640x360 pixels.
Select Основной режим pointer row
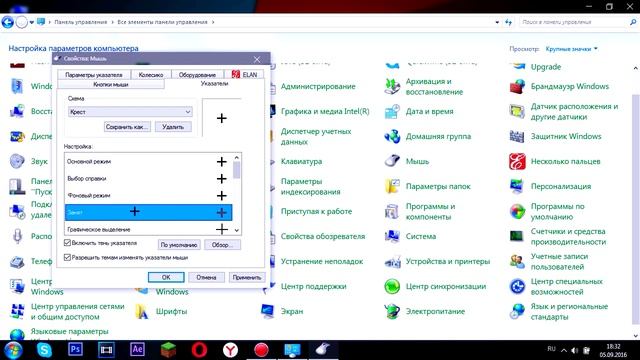coord(149,162)
